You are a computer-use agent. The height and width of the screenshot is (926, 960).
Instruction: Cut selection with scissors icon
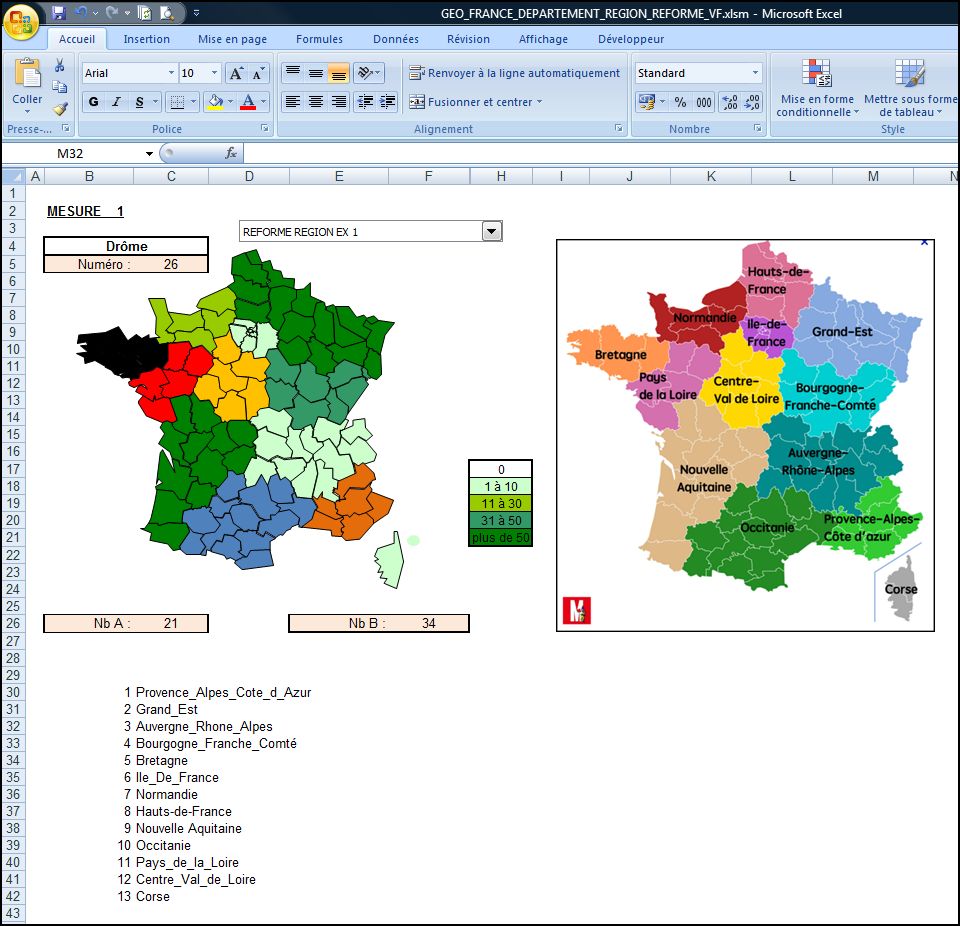pos(59,66)
